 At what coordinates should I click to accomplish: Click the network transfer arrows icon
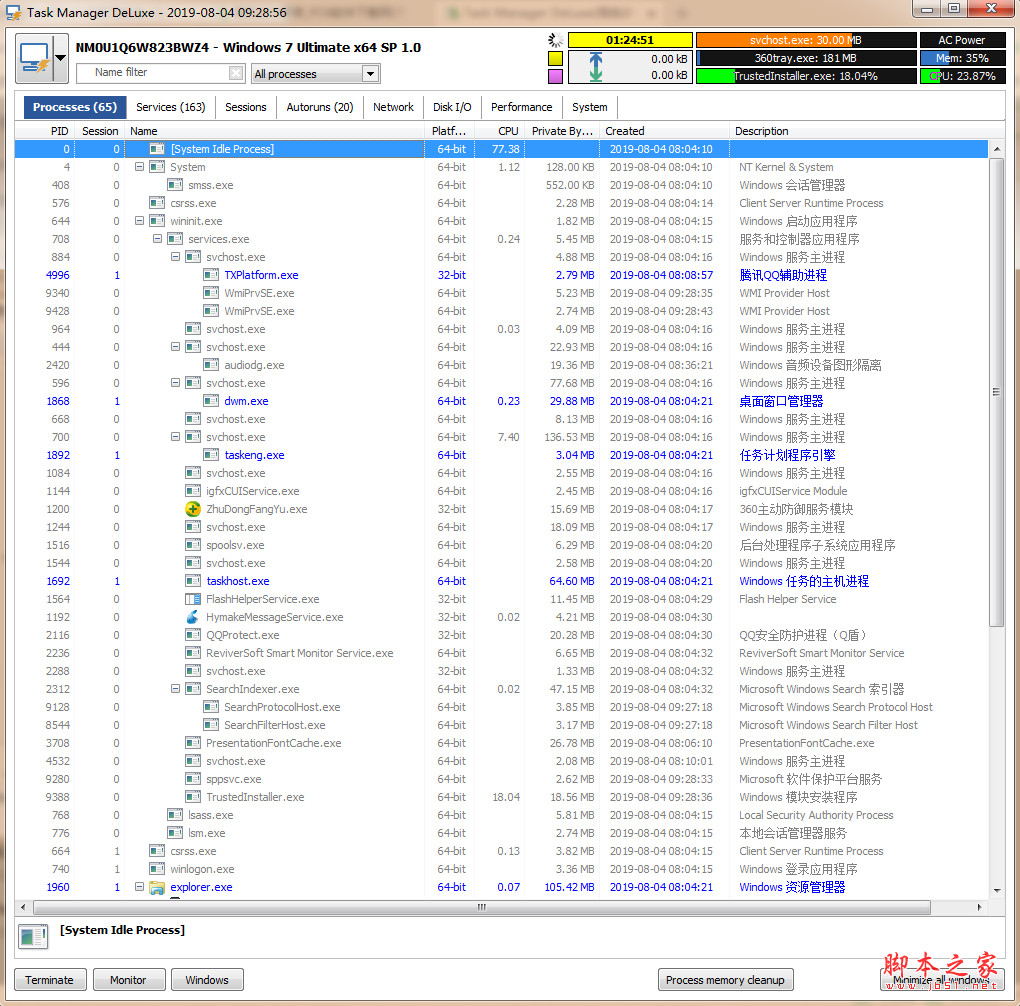595,67
